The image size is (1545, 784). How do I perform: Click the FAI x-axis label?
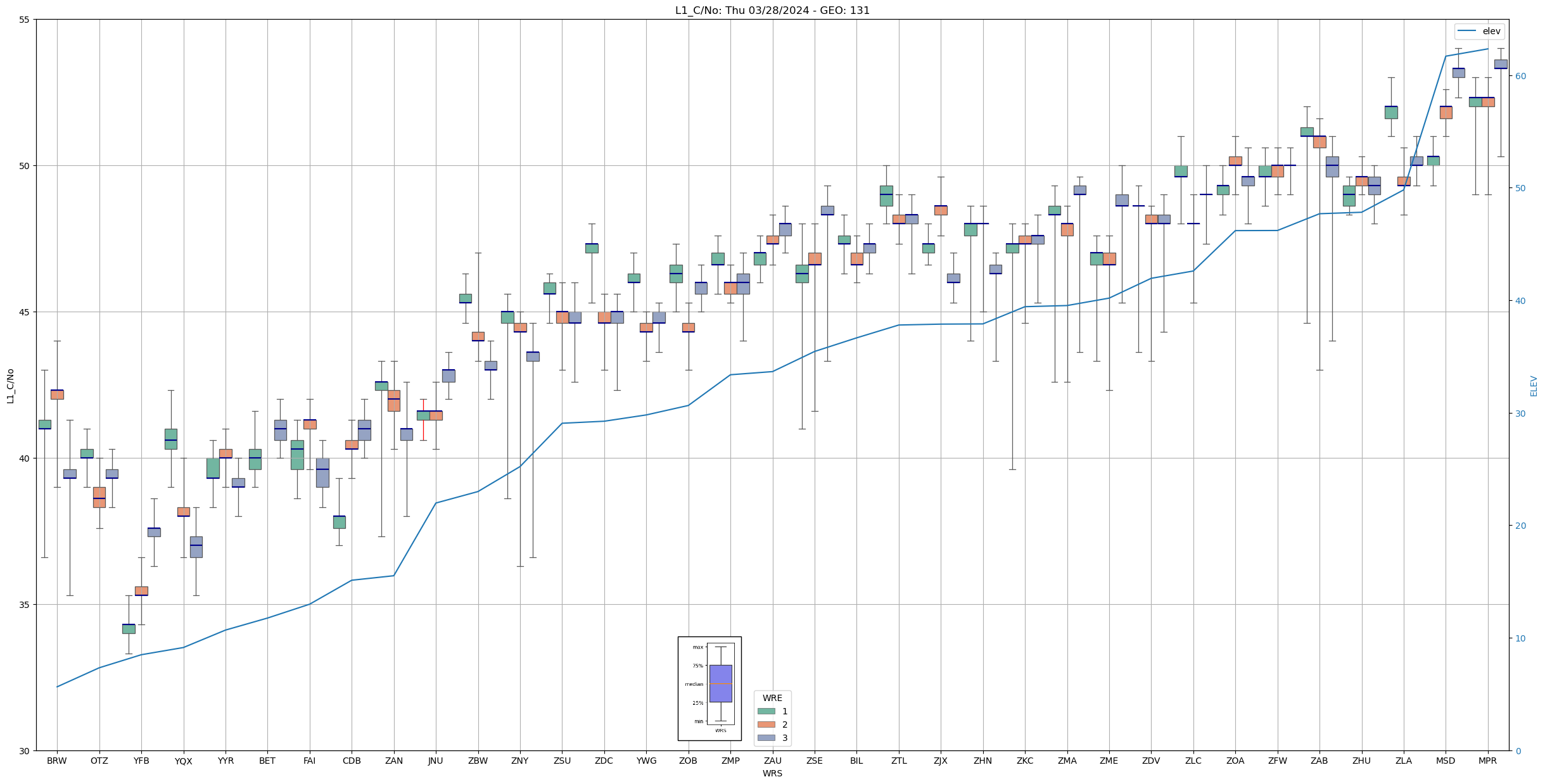point(310,761)
